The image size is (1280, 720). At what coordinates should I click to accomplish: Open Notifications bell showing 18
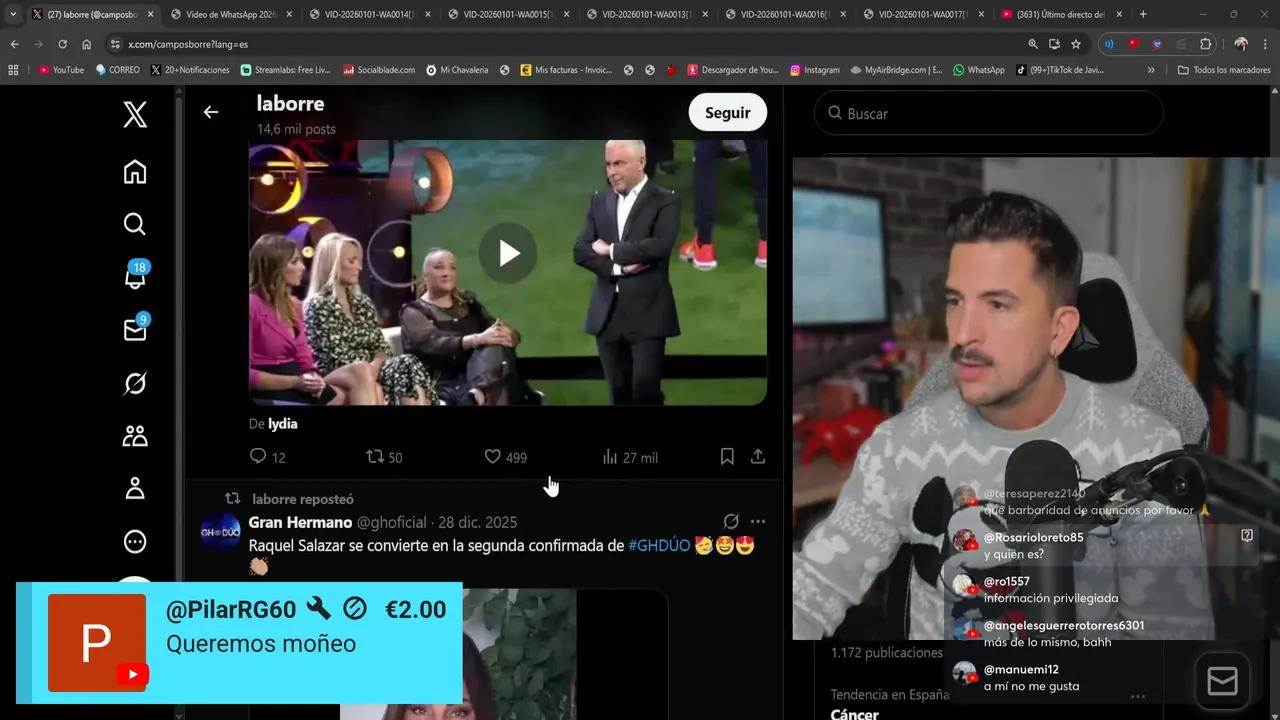point(135,276)
